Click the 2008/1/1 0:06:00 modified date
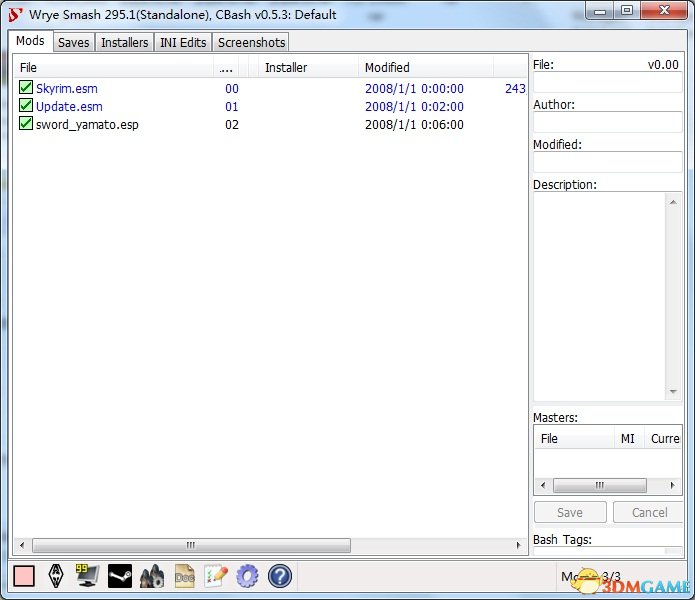This screenshot has height=600, width=695. pos(414,125)
